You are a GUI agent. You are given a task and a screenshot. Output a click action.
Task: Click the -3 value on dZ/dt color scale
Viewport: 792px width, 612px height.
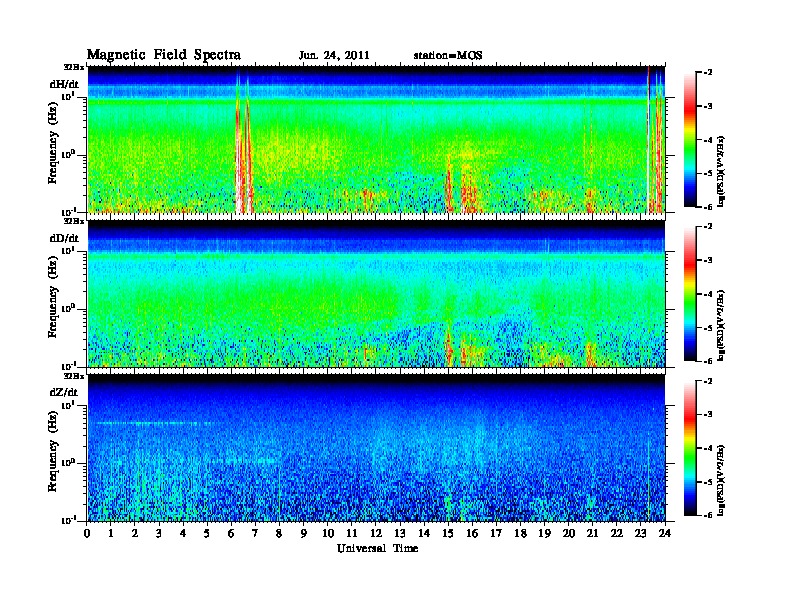(708, 415)
